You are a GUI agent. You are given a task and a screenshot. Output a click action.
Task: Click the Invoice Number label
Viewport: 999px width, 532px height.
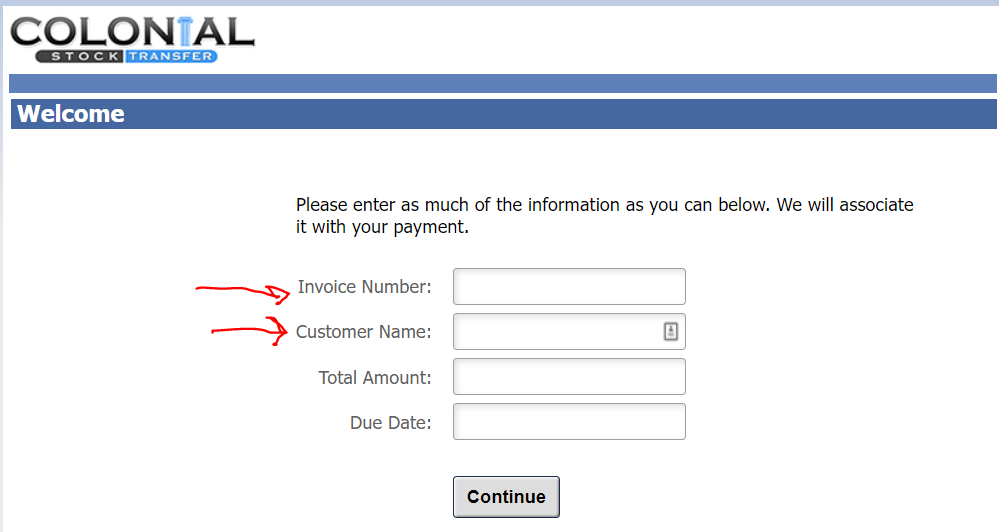364,287
